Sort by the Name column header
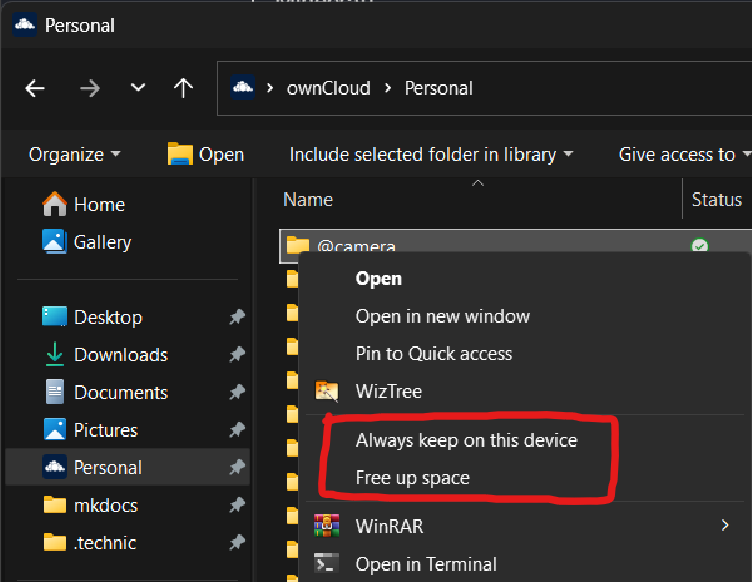This screenshot has width=752, height=582. [x=308, y=200]
